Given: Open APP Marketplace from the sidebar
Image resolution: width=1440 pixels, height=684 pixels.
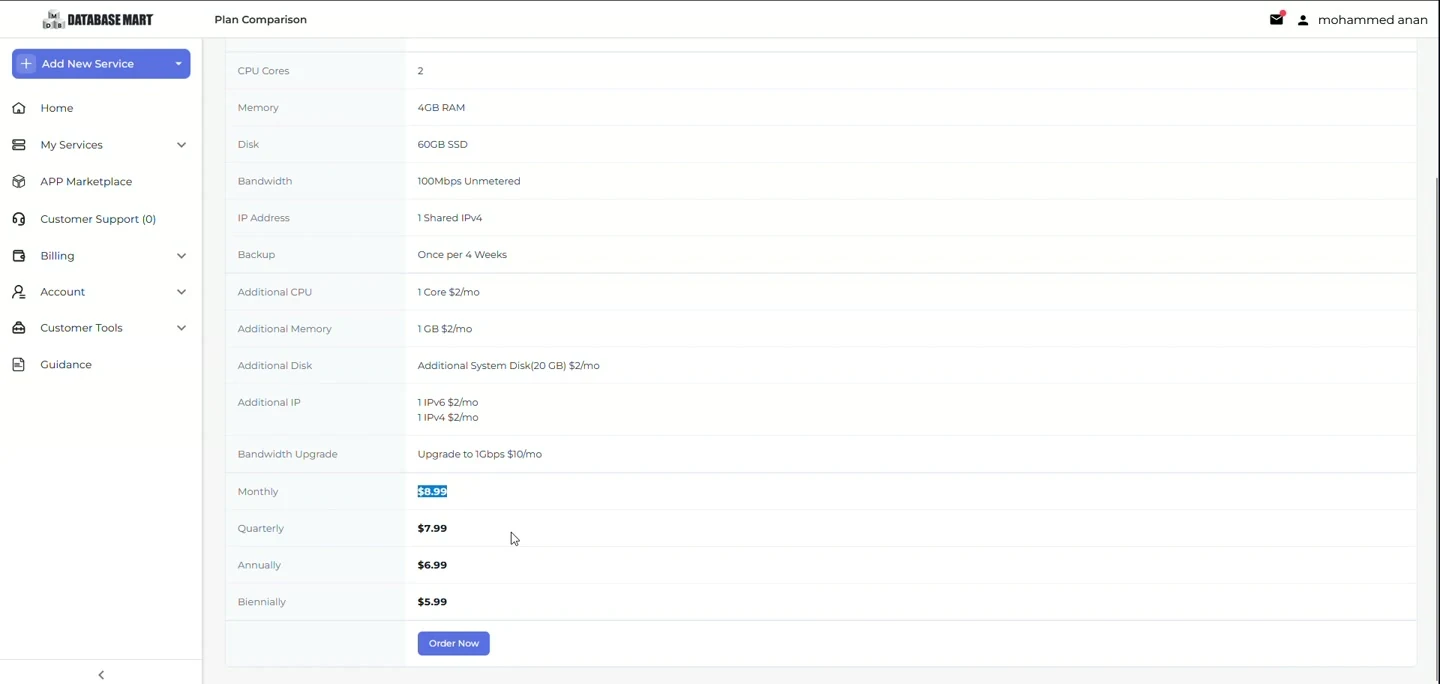Looking at the screenshot, I should [86, 182].
